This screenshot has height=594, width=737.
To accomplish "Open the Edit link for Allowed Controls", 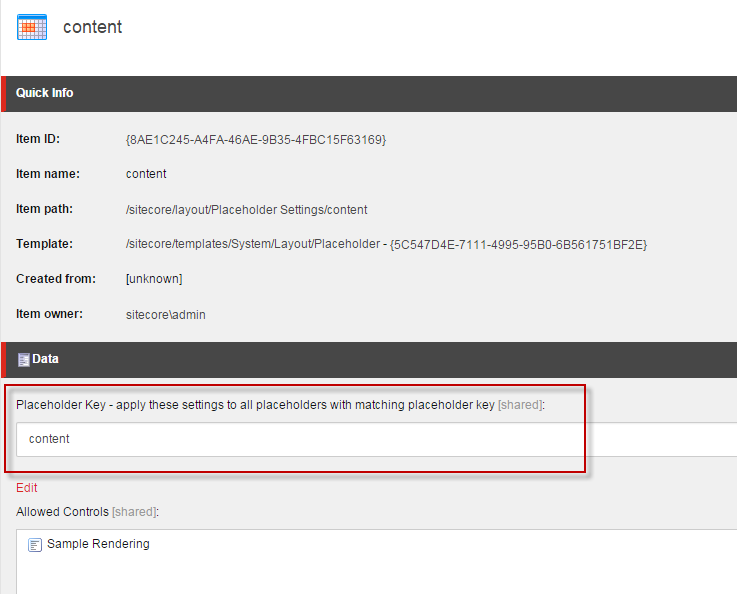I will pyautogui.click(x=27, y=488).
